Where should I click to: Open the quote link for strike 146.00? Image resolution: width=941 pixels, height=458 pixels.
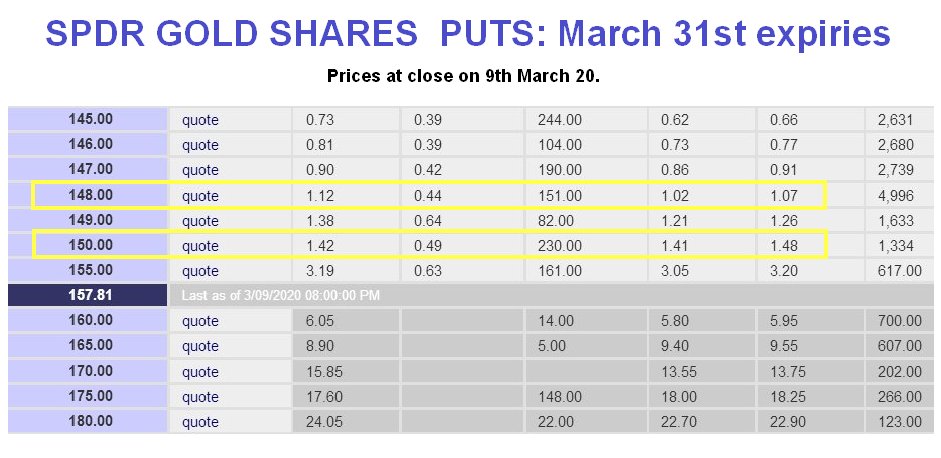200,145
